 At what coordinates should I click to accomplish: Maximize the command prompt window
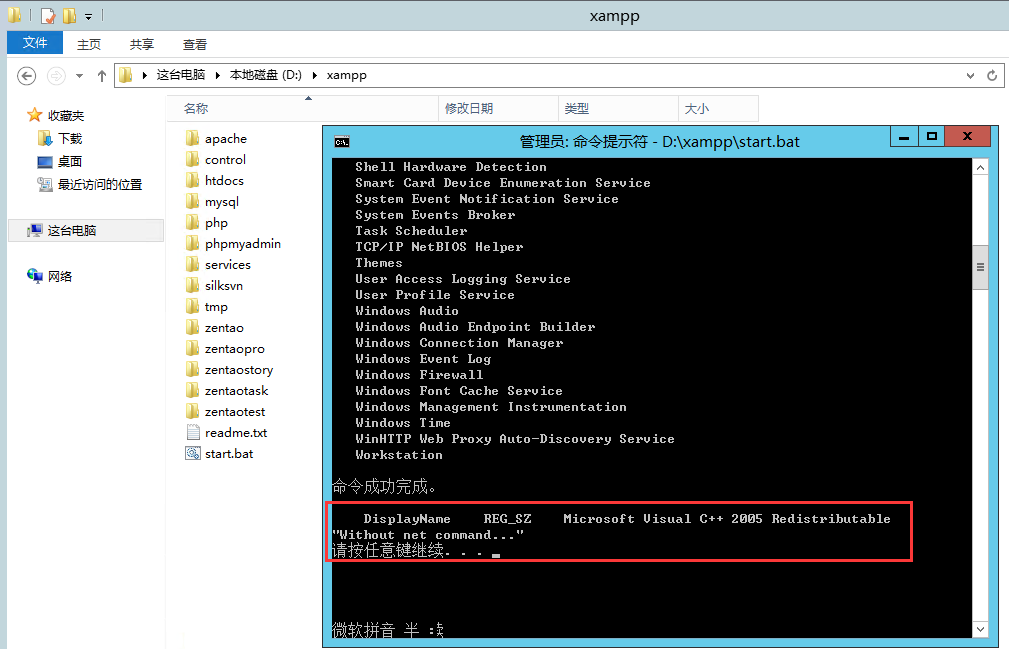tap(931, 136)
